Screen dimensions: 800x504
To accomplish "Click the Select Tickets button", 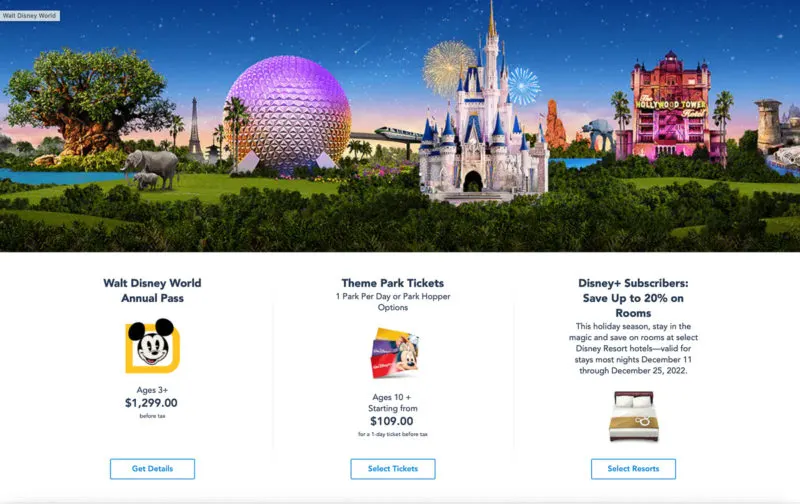I will [393, 469].
